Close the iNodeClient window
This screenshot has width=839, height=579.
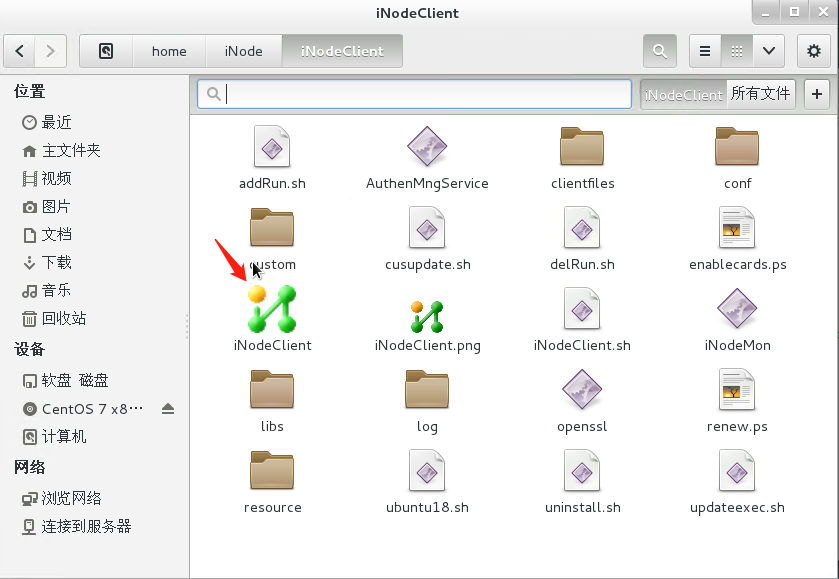(823, 12)
